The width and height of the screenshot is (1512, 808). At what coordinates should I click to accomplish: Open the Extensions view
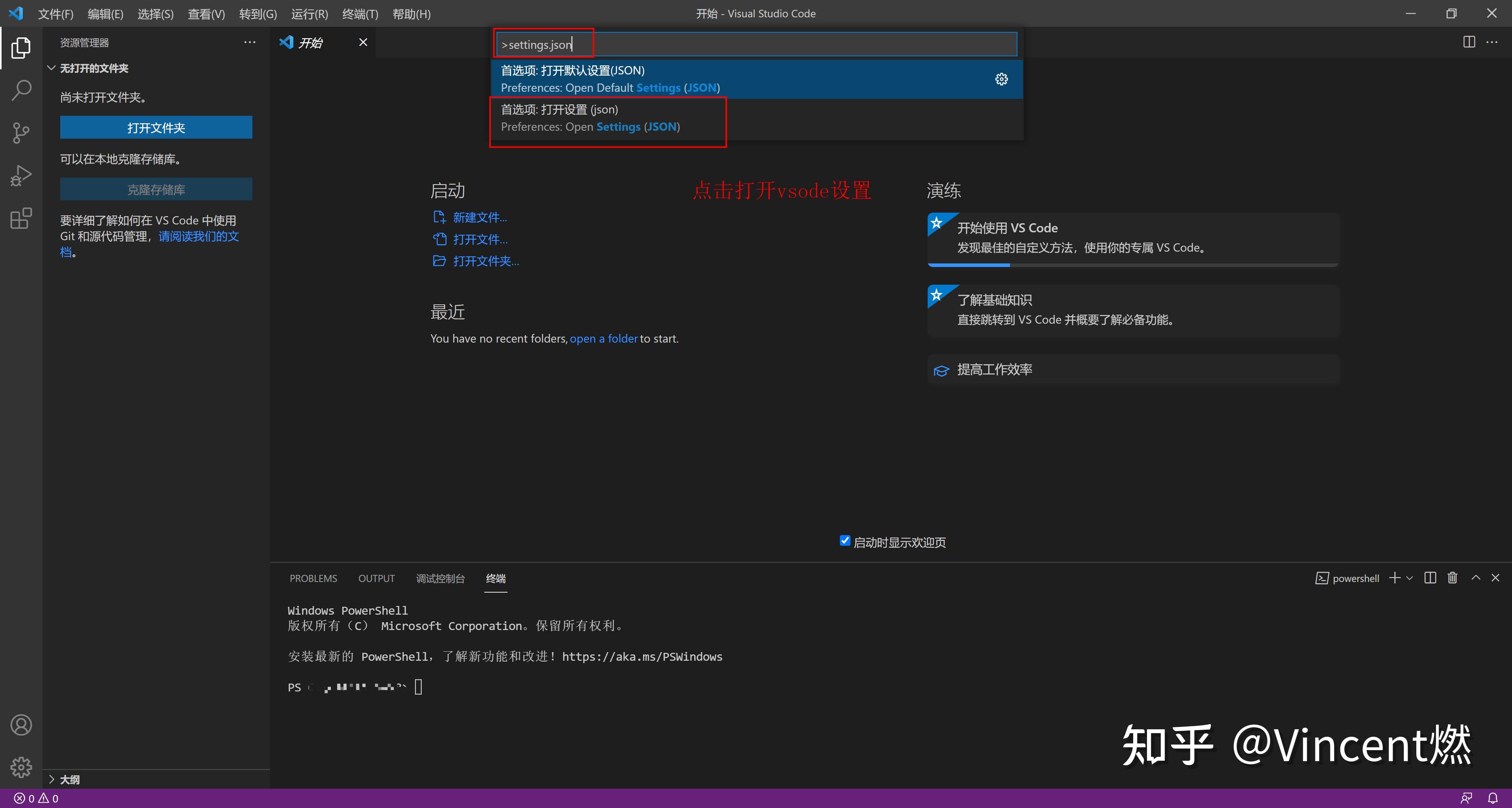(21, 218)
